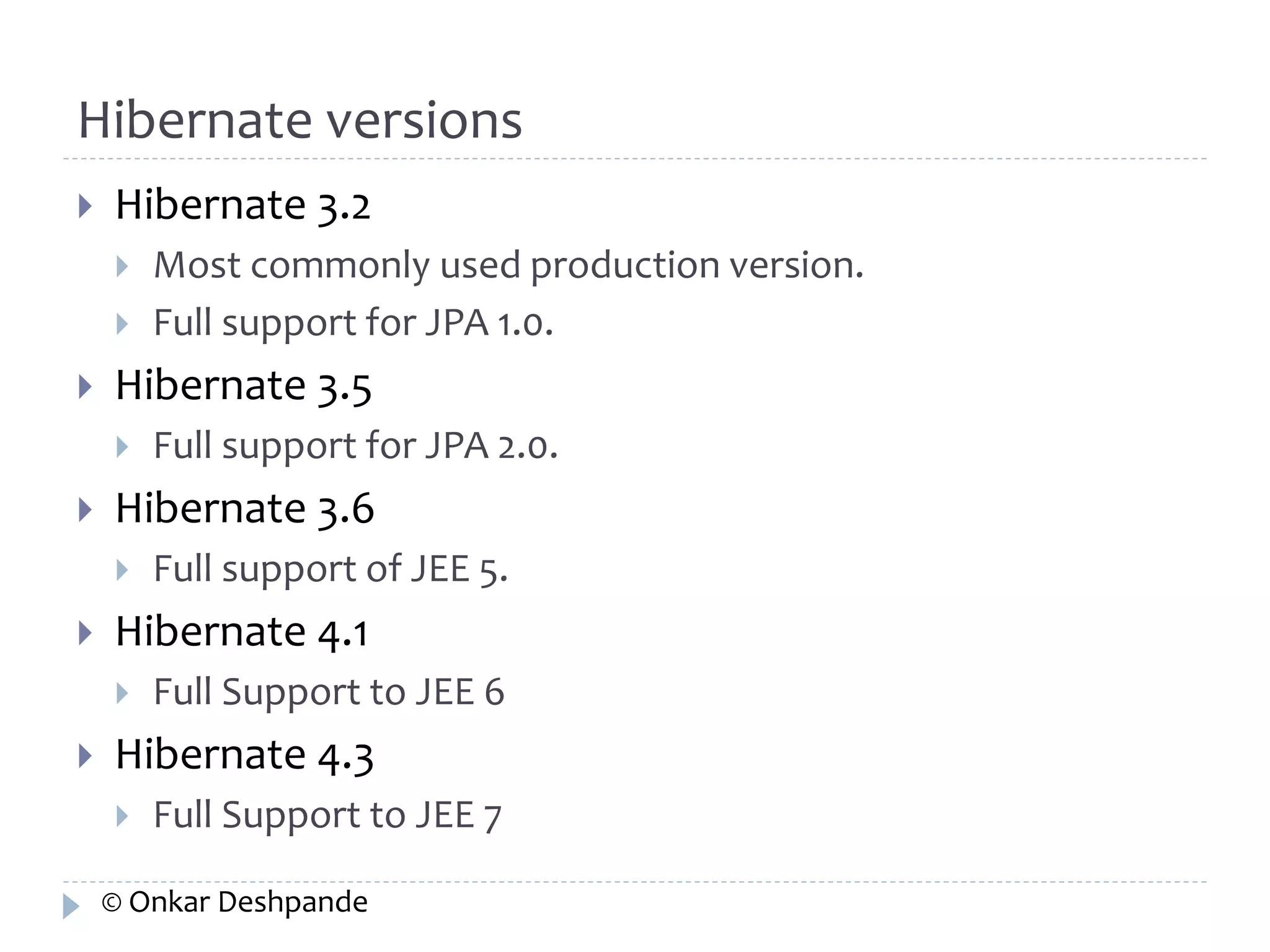Click sub-bullet arrow before 'Full Support to JEE 6'
This screenshot has width=1270, height=952.
pyautogui.click(x=122, y=693)
